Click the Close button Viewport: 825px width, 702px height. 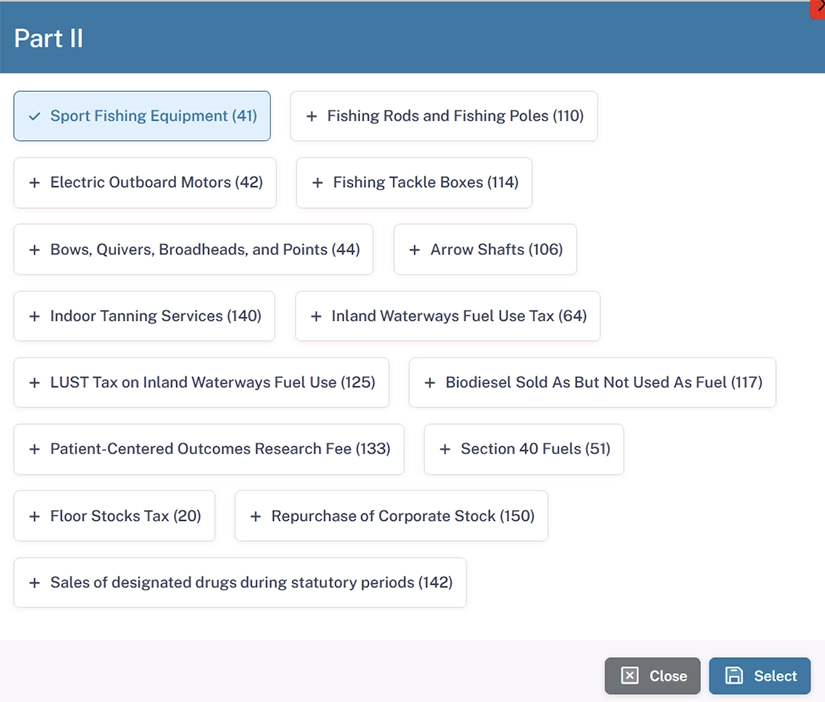coord(652,676)
